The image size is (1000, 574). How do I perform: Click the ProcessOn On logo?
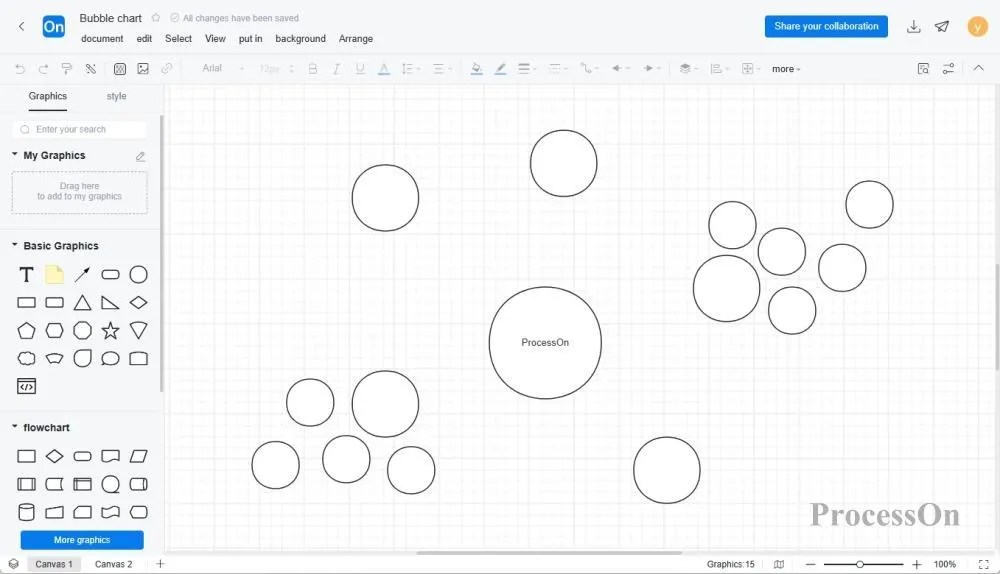click(54, 27)
